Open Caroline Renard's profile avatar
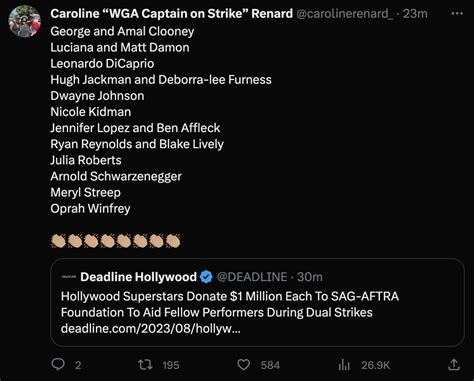The width and height of the screenshot is (474, 381). [x=25, y=21]
